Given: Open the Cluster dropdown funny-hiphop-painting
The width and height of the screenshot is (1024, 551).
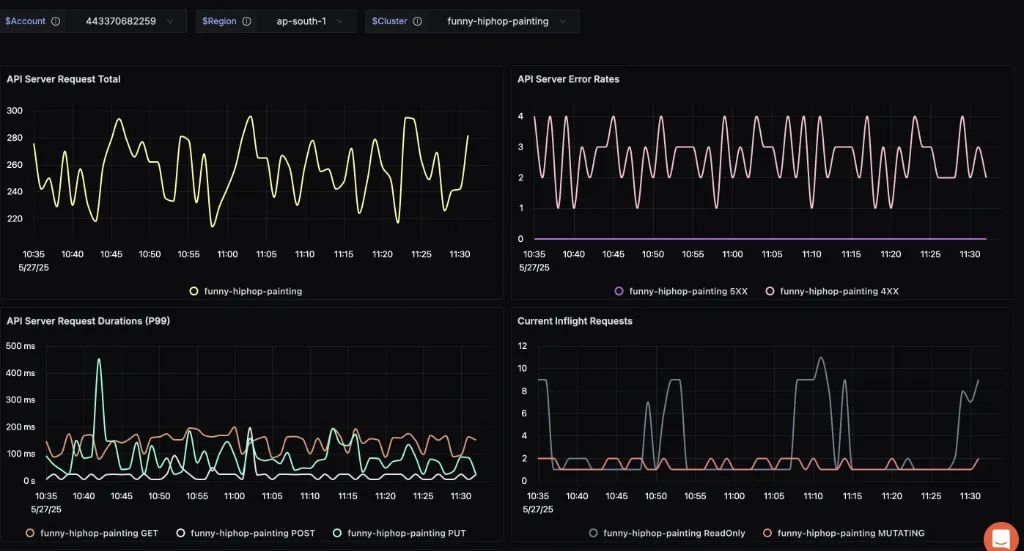Looking at the screenshot, I should [504, 21].
